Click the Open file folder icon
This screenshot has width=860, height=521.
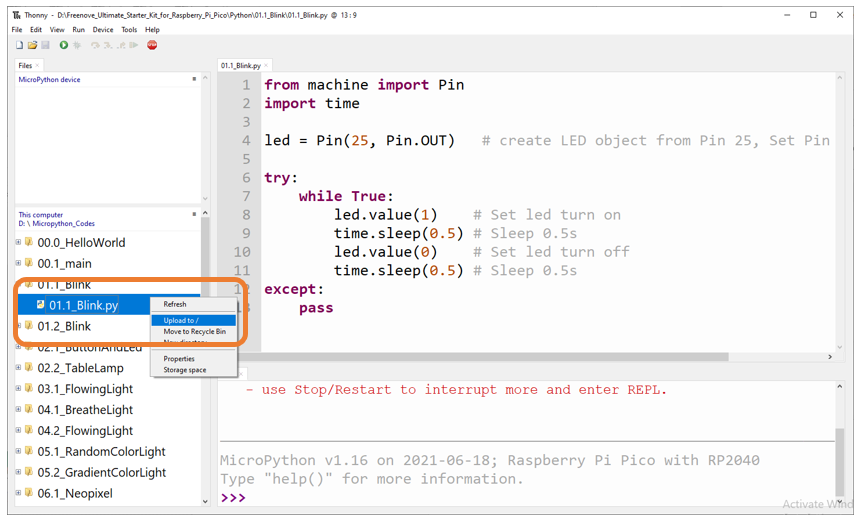coord(32,45)
